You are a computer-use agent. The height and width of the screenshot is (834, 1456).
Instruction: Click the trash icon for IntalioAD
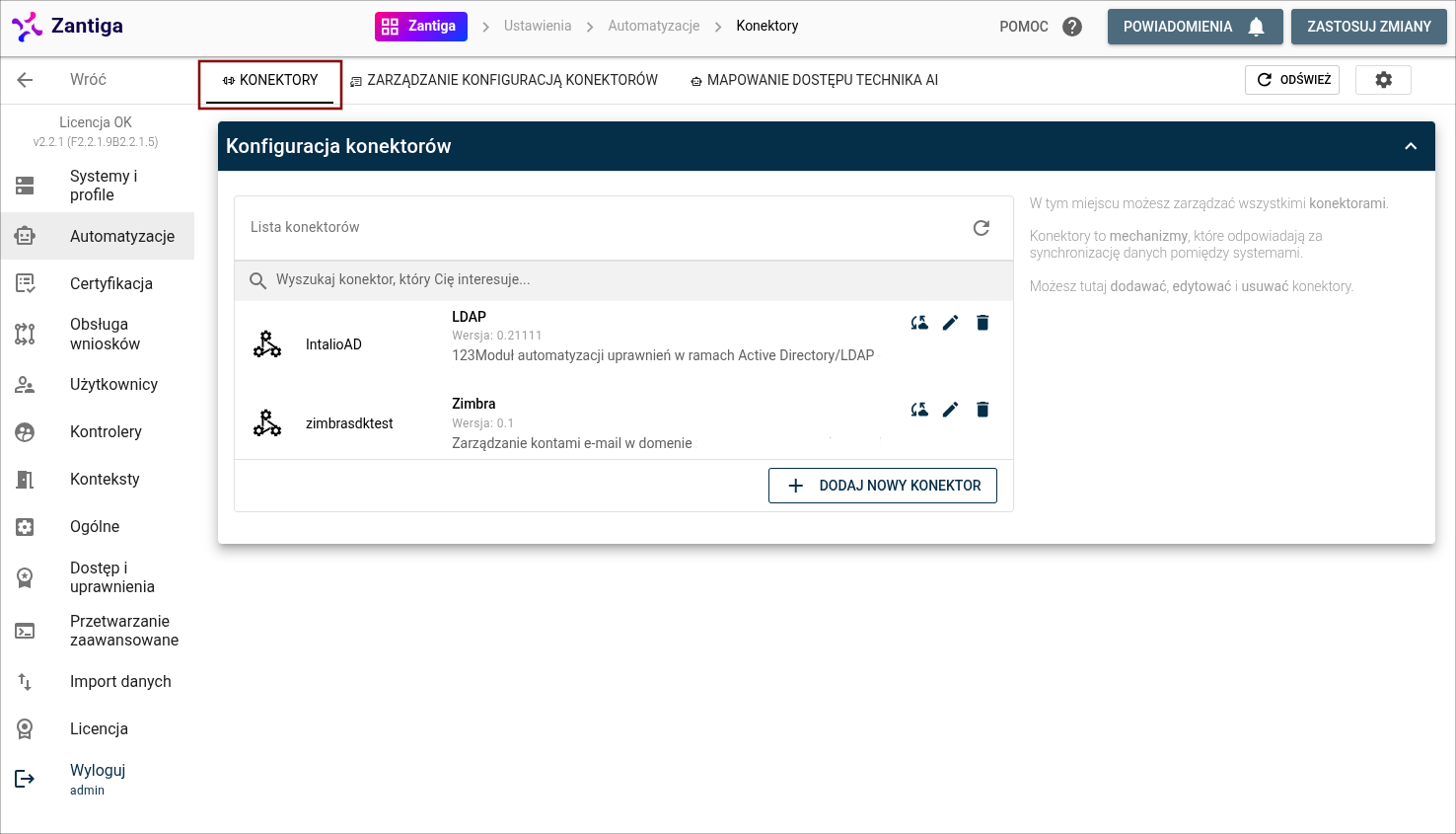click(983, 323)
